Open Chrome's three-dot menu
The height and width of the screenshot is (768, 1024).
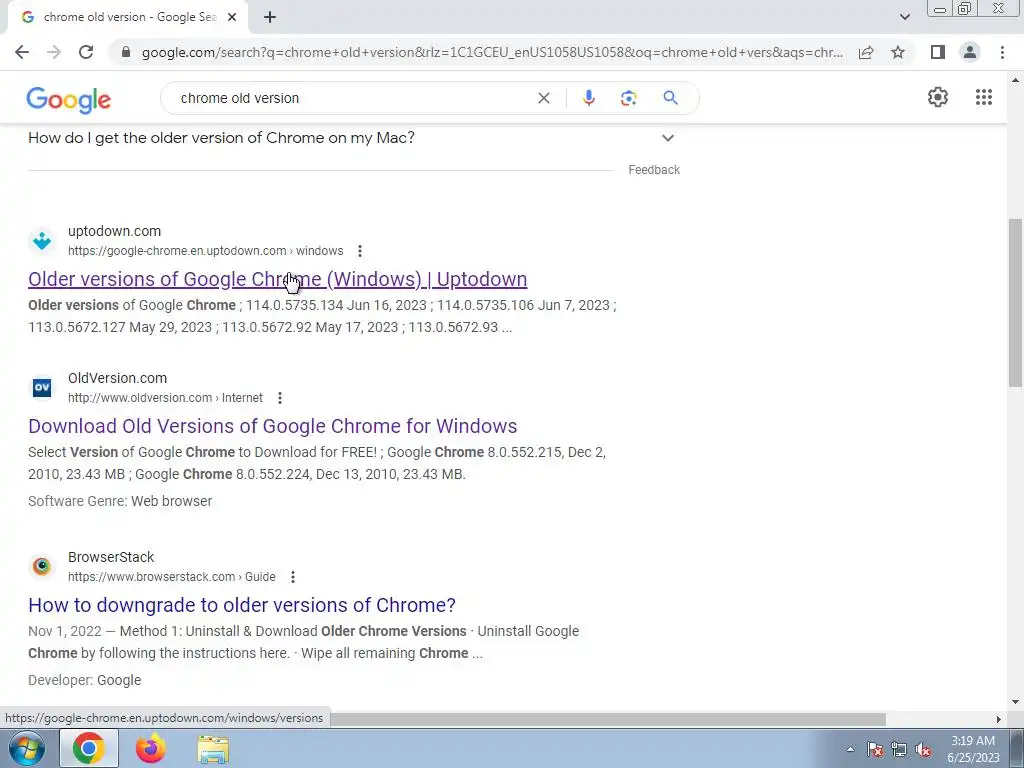click(1002, 52)
